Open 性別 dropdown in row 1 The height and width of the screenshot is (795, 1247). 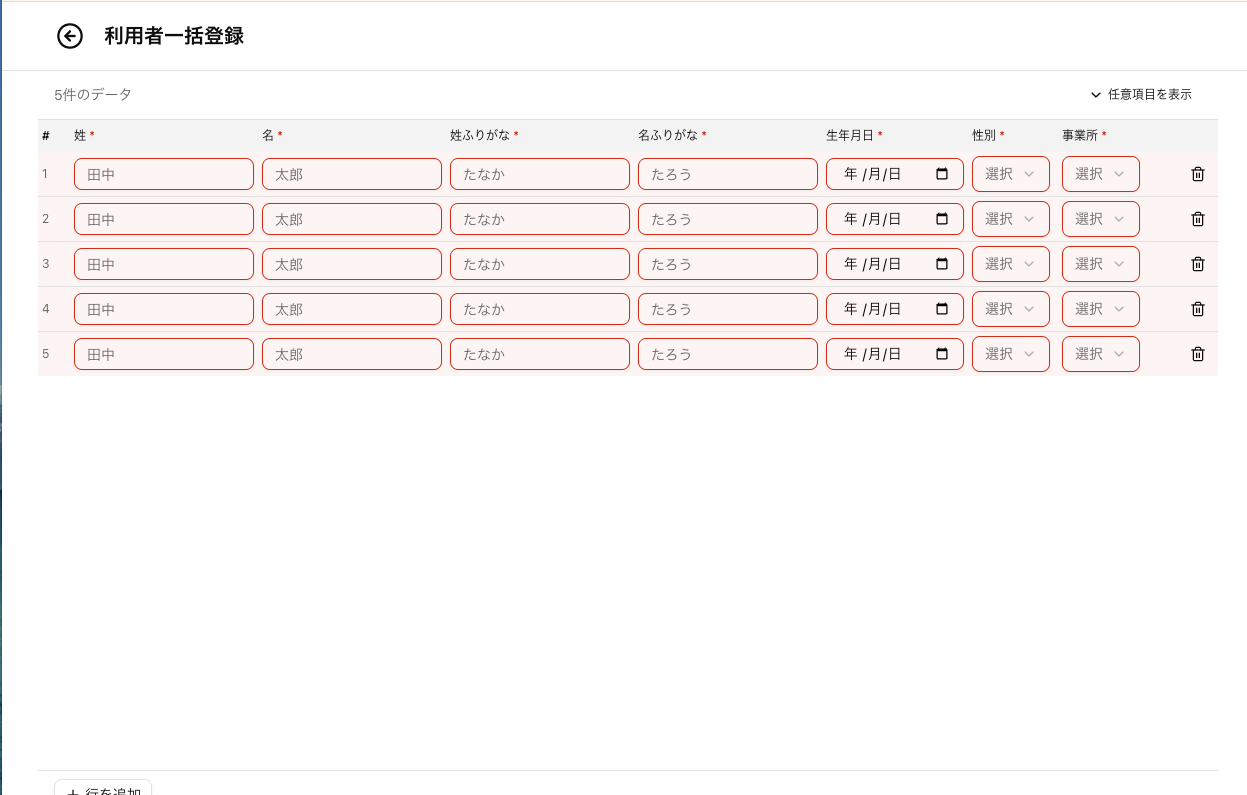click(1010, 174)
